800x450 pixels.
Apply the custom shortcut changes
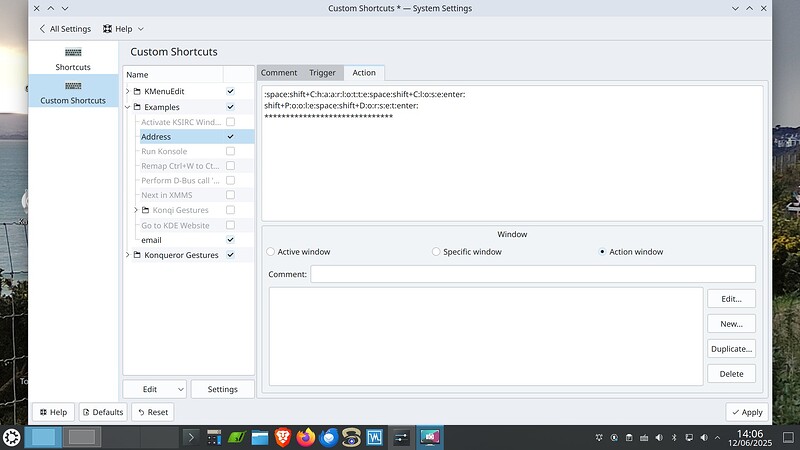pyautogui.click(x=747, y=412)
